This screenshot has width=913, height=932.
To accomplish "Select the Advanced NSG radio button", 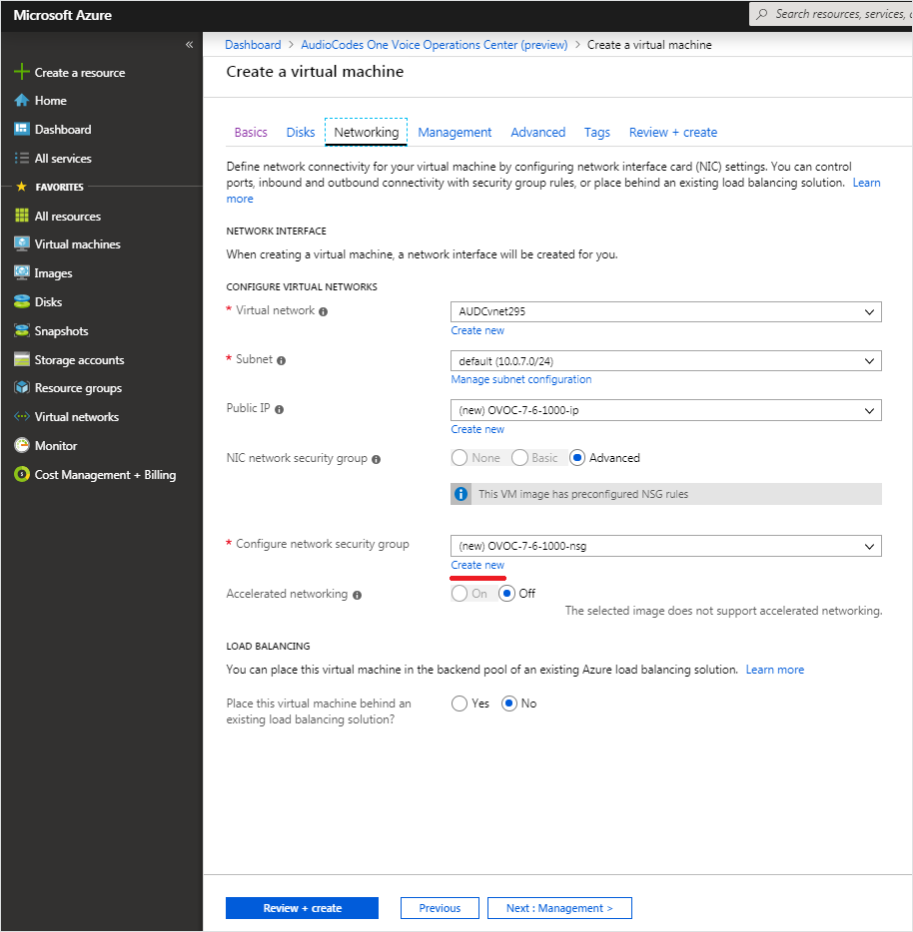I will [576, 457].
